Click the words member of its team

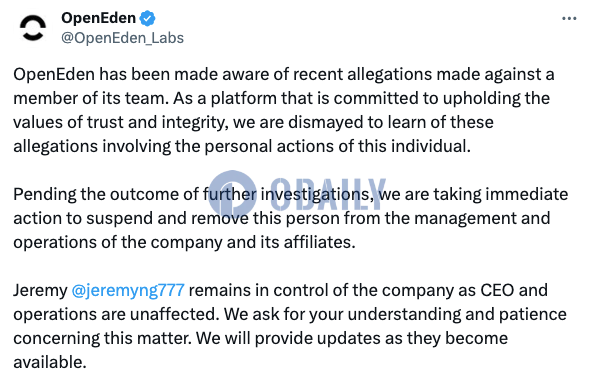coord(91,99)
